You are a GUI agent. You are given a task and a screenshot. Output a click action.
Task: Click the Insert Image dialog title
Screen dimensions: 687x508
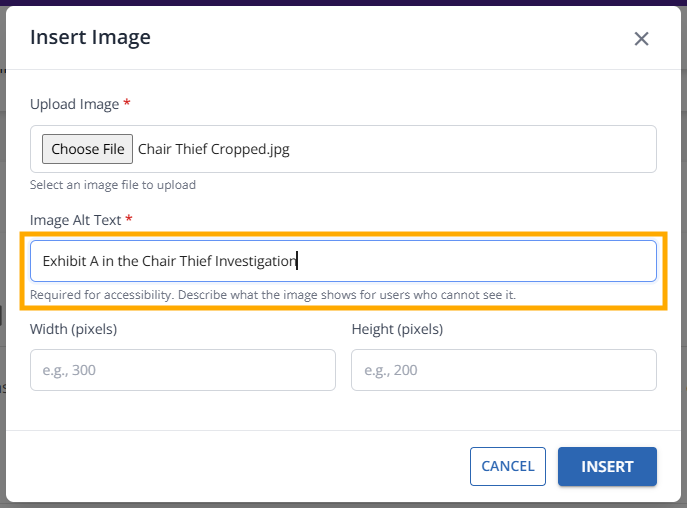90,38
